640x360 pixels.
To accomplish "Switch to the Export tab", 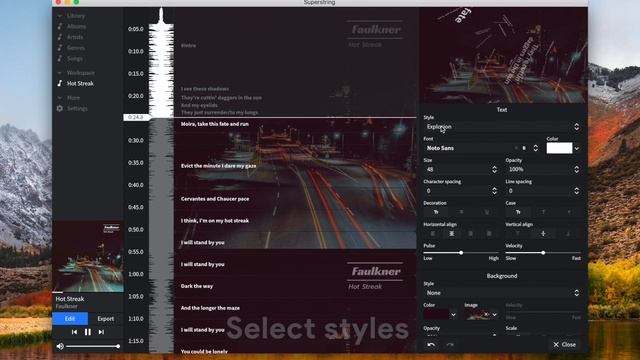I will (x=106, y=319).
